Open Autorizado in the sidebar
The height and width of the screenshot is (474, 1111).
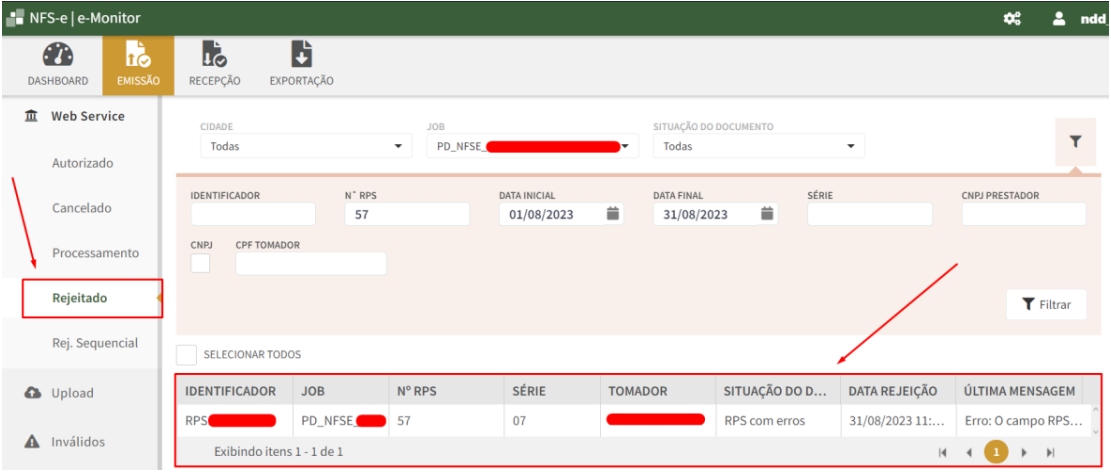pos(82,163)
